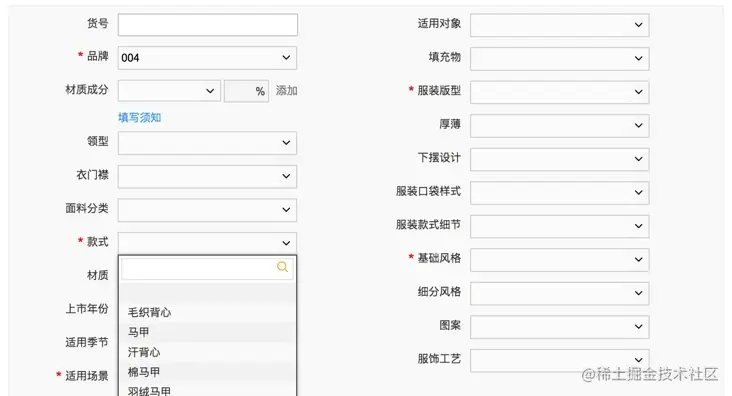732x396 pixels.
Task: Collapse the open 款式 dropdown
Action: 207,243
